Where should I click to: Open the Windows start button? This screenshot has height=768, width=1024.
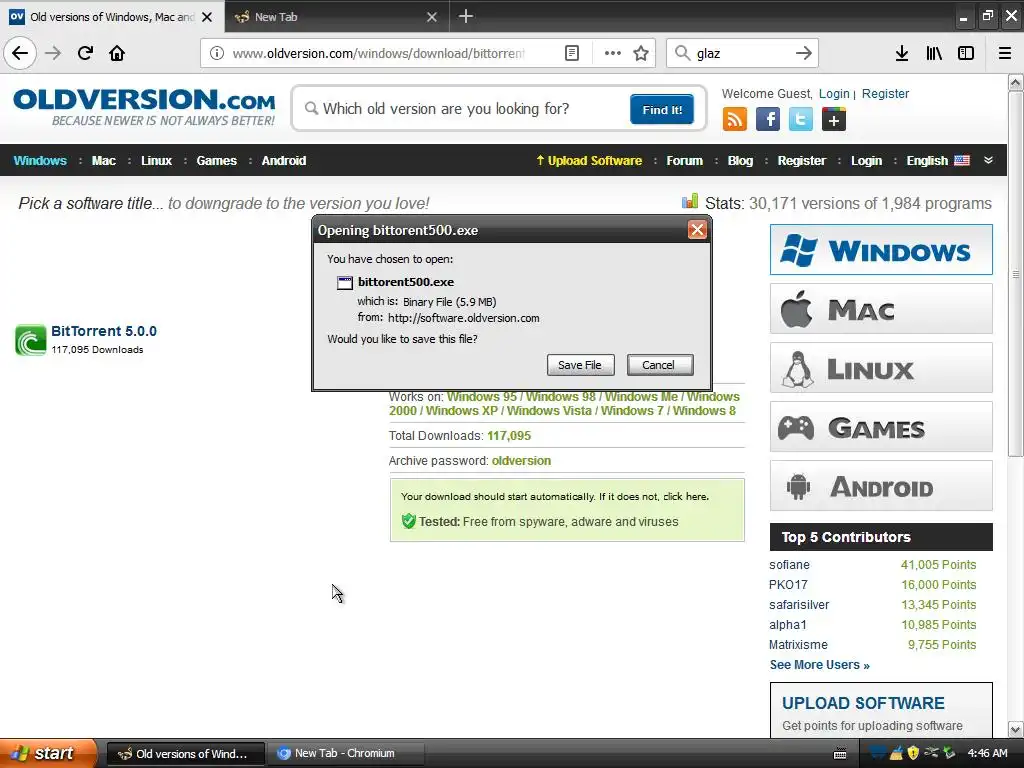[x=48, y=753]
